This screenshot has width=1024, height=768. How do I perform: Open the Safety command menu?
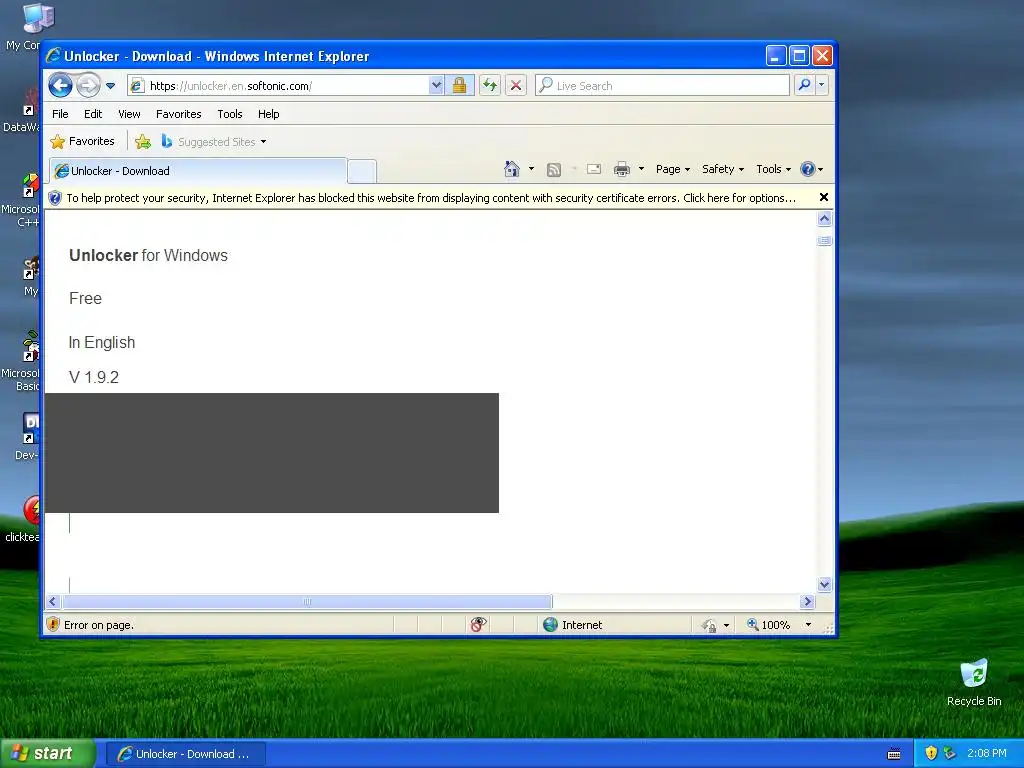point(722,169)
